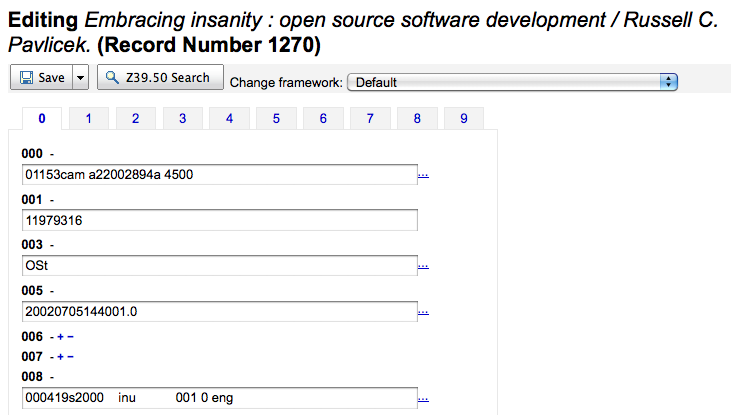Remove field 007 using the minus icon

click(x=70, y=357)
